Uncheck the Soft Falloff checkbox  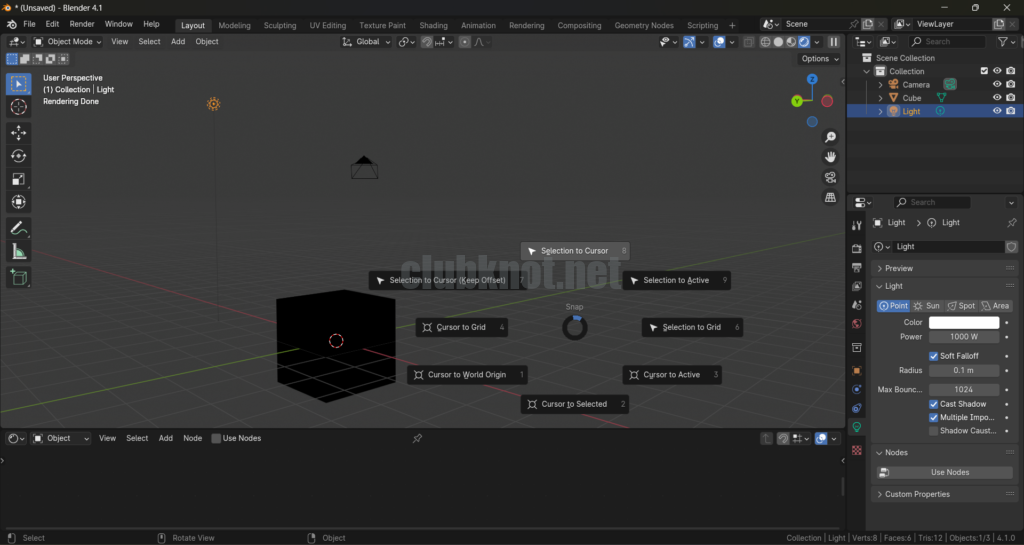[x=934, y=356]
